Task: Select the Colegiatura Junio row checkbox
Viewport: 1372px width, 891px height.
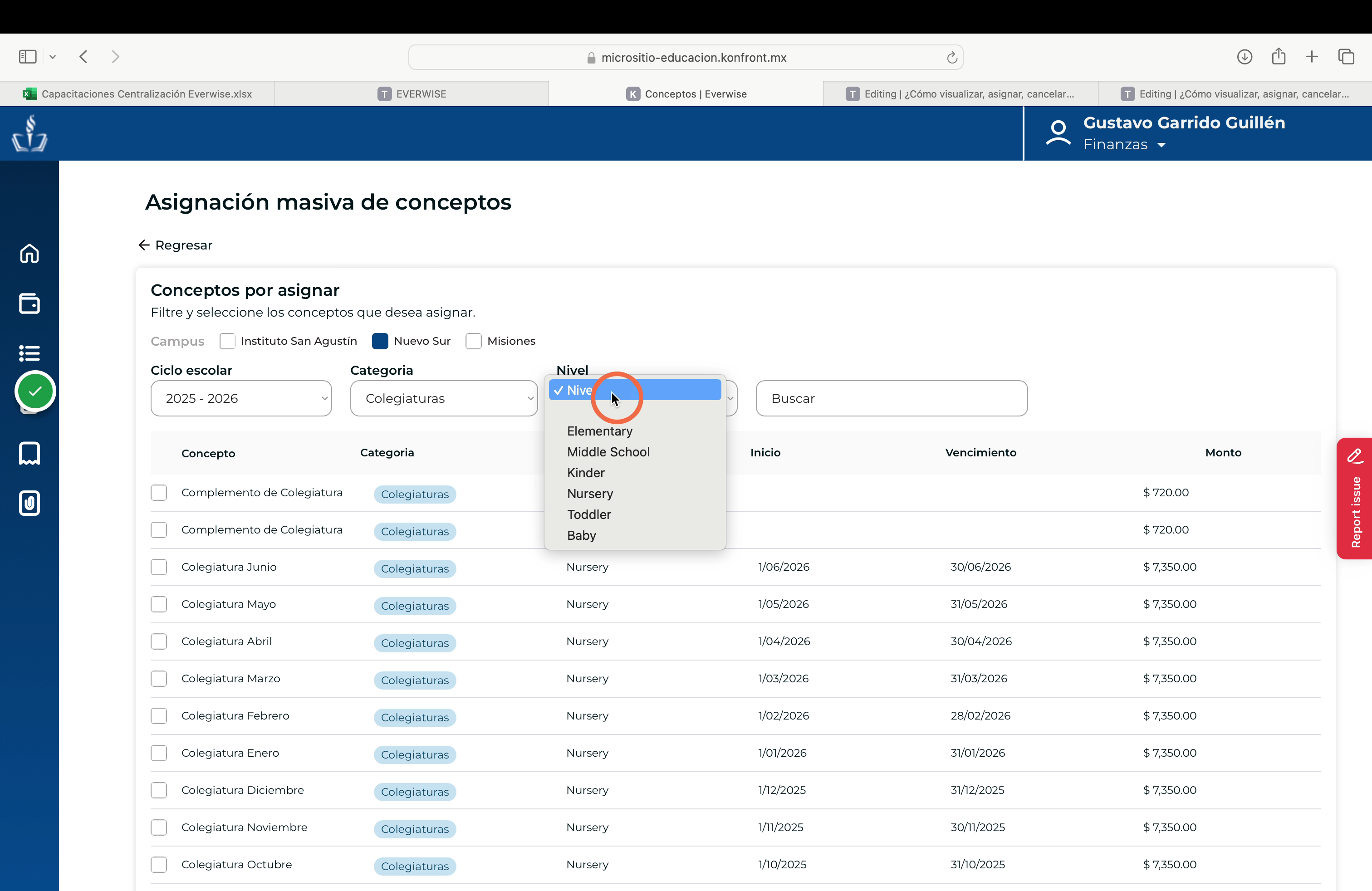Action: click(x=158, y=567)
